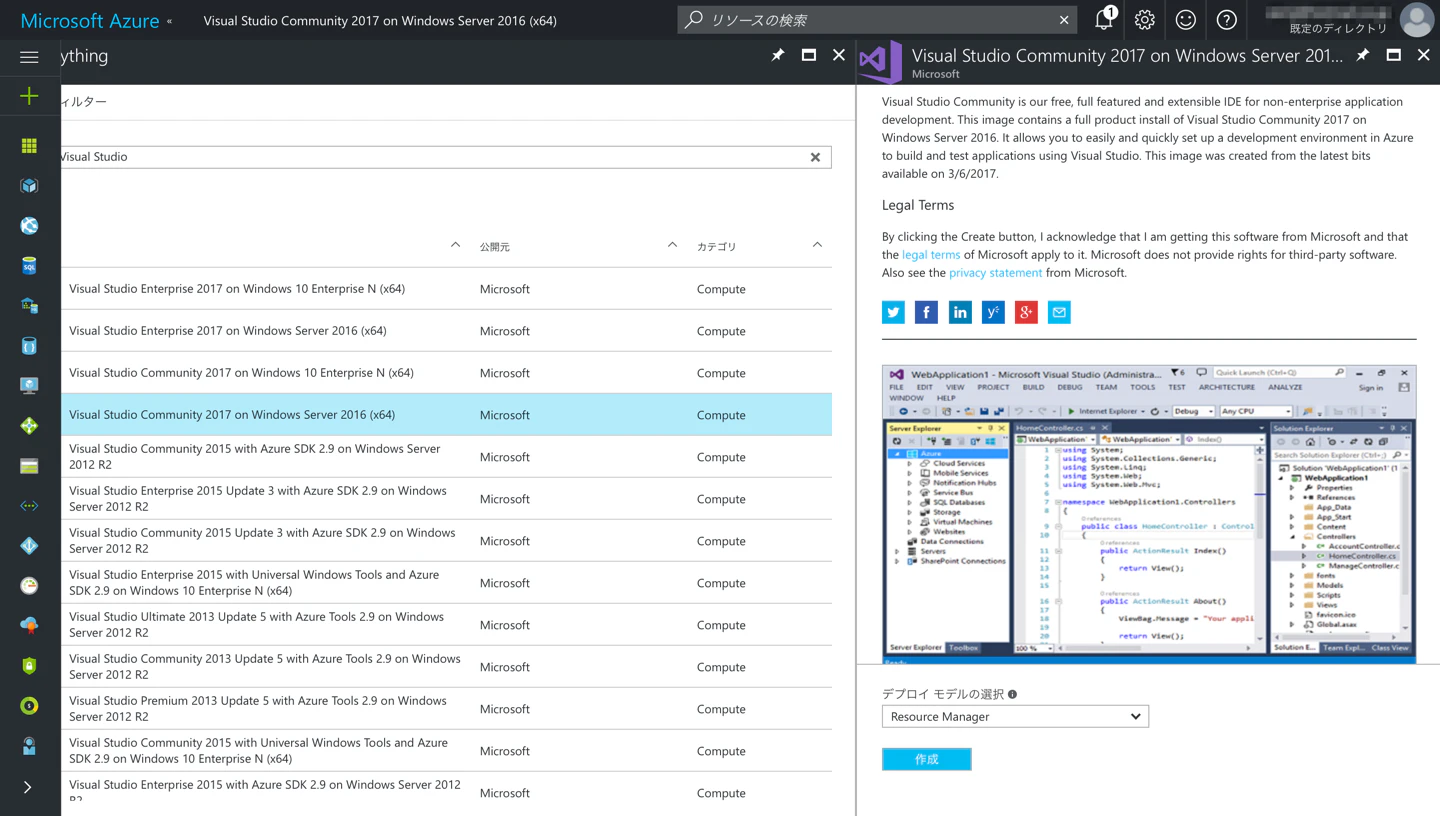The width and height of the screenshot is (1440, 816).
Task: Open the account profile avatar
Action: (x=1417, y=19)
